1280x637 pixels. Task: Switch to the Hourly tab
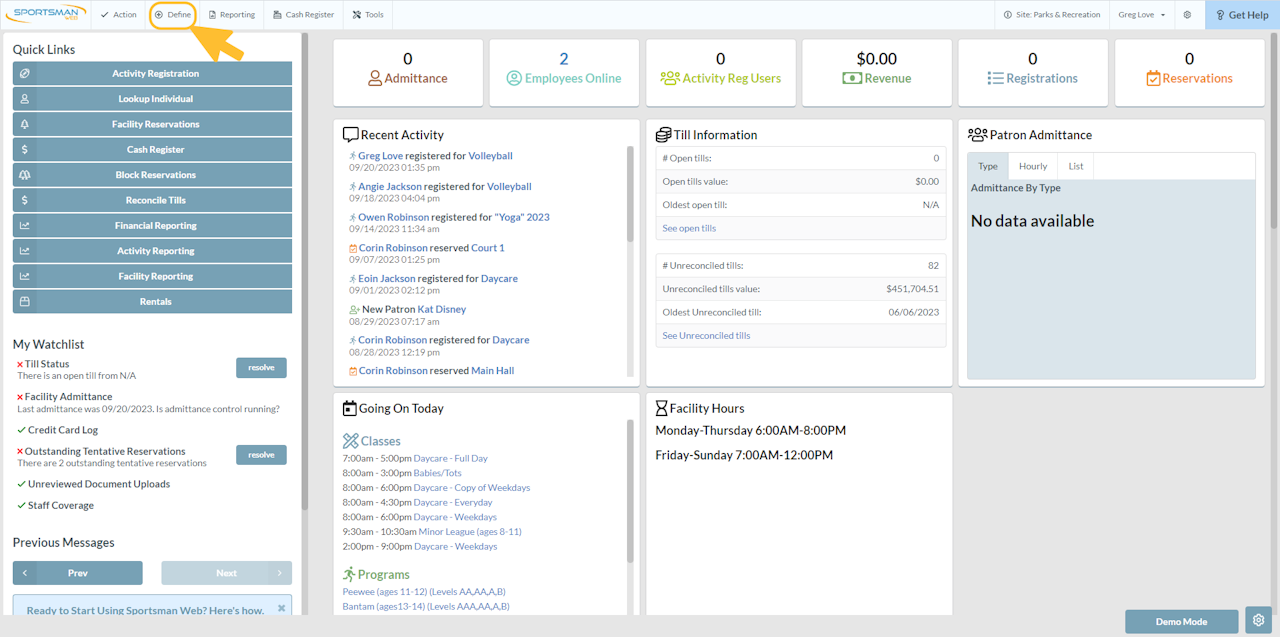1033,166
